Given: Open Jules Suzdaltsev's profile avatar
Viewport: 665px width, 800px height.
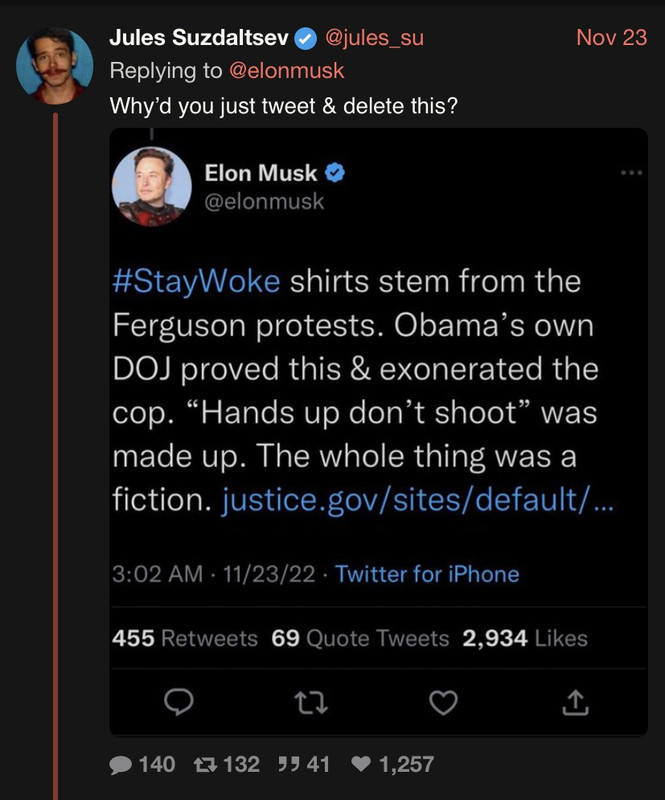Looking at the screenshot, I should 54,64.
